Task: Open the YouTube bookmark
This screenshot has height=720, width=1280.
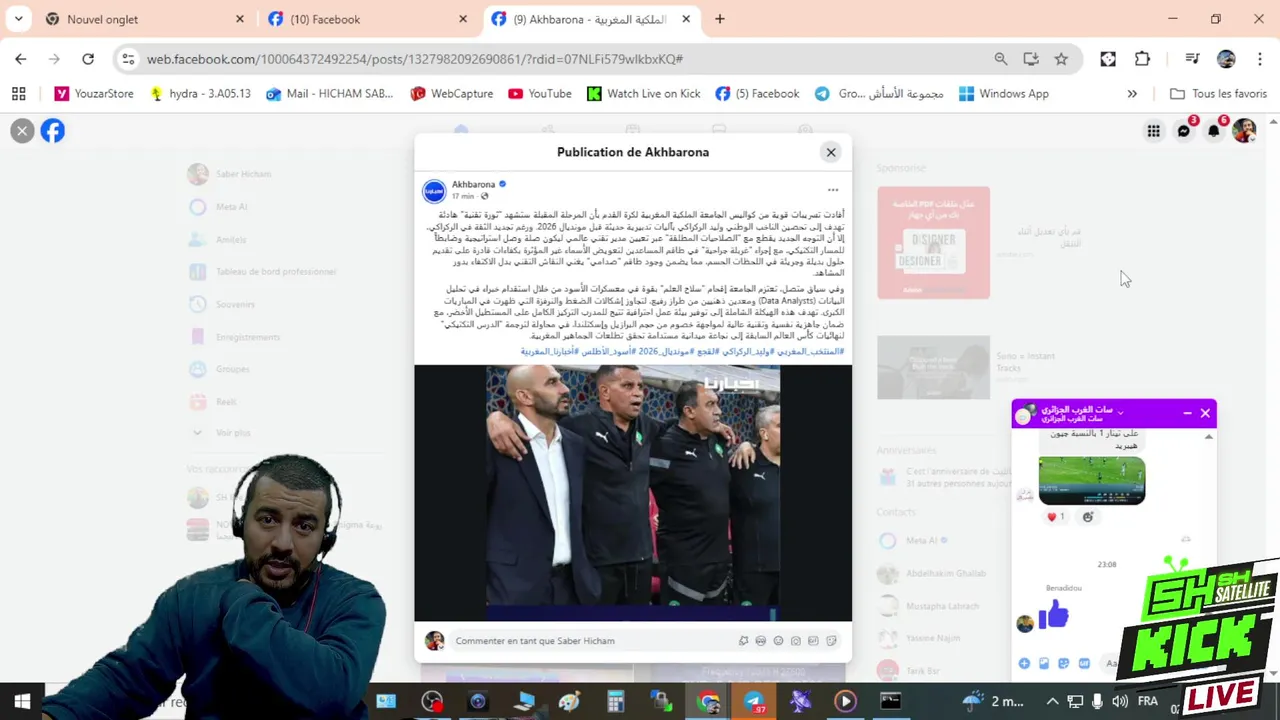Action: point(539,94)
